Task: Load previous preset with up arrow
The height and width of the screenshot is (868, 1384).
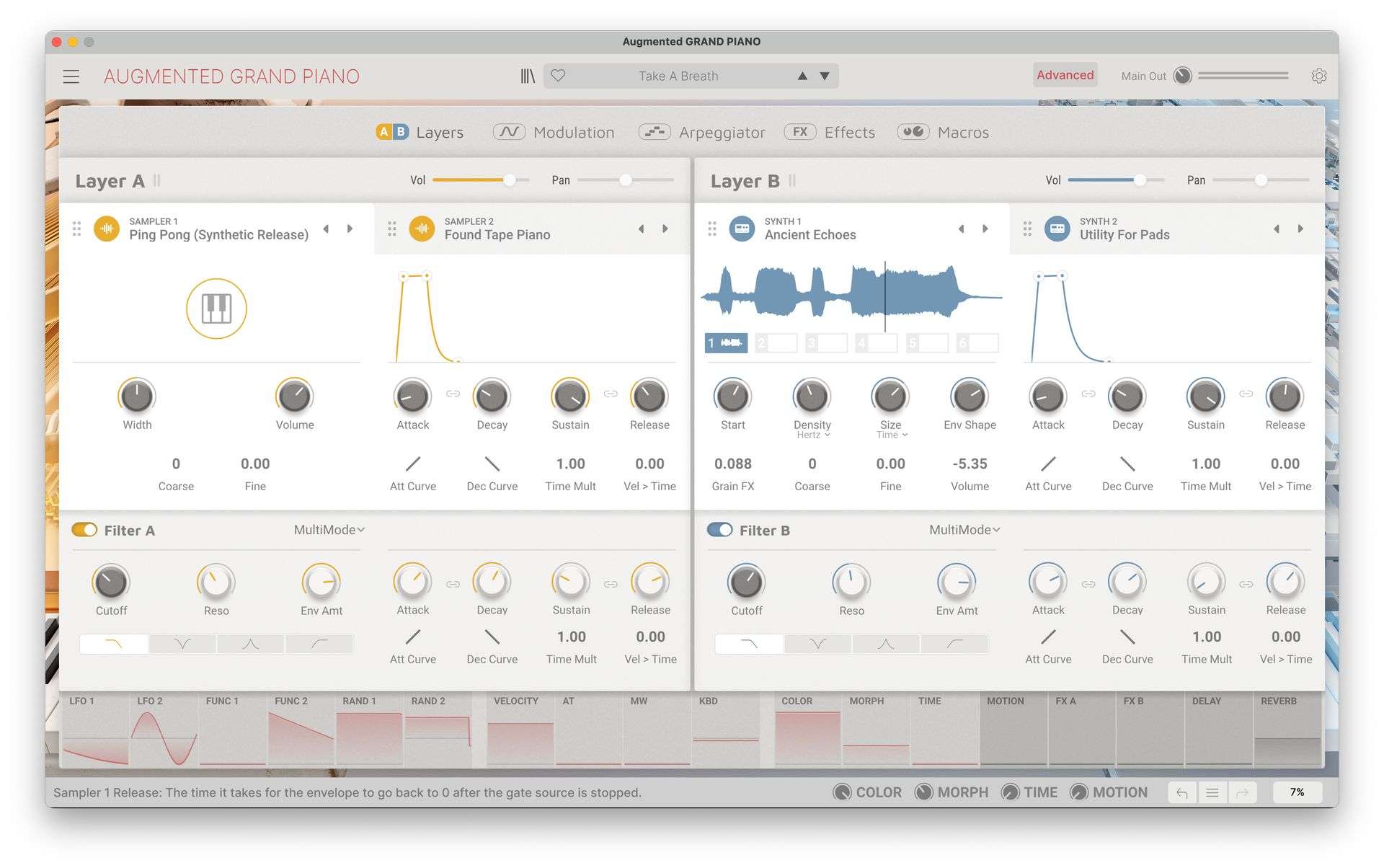Action: point(802,76)
